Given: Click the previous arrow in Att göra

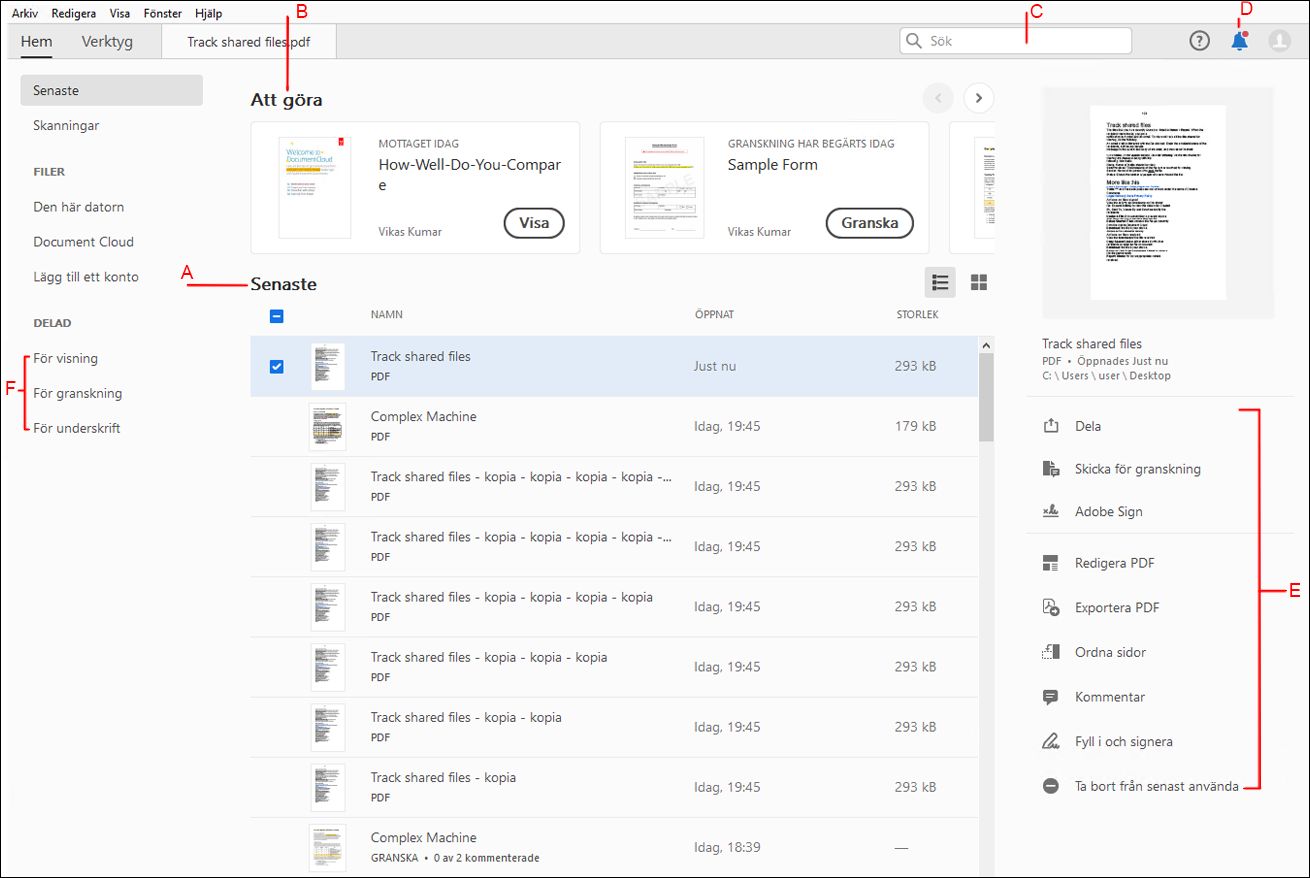Looking at the screenshot, I should (938, 98).
